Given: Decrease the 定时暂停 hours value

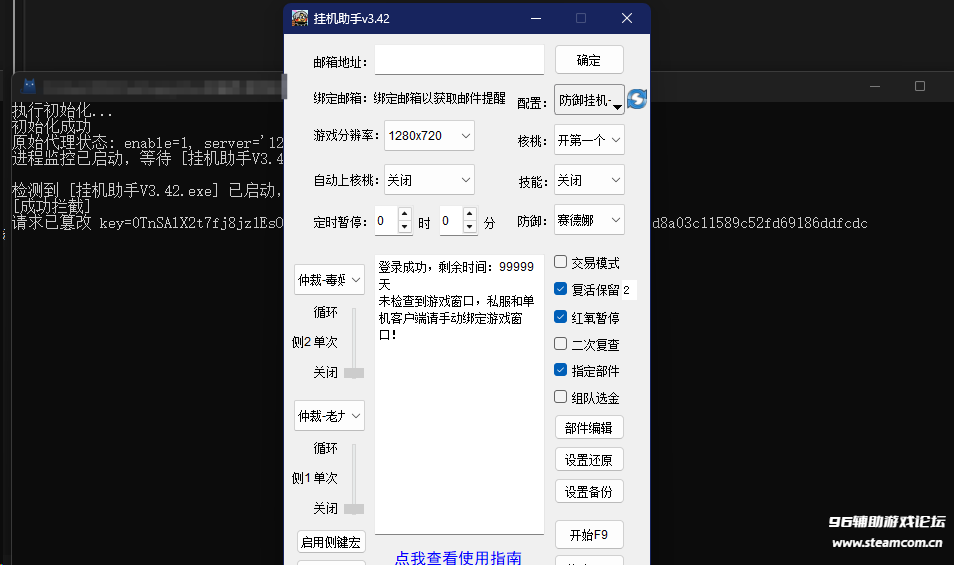Looking at the screenshot, I should 405,226.
